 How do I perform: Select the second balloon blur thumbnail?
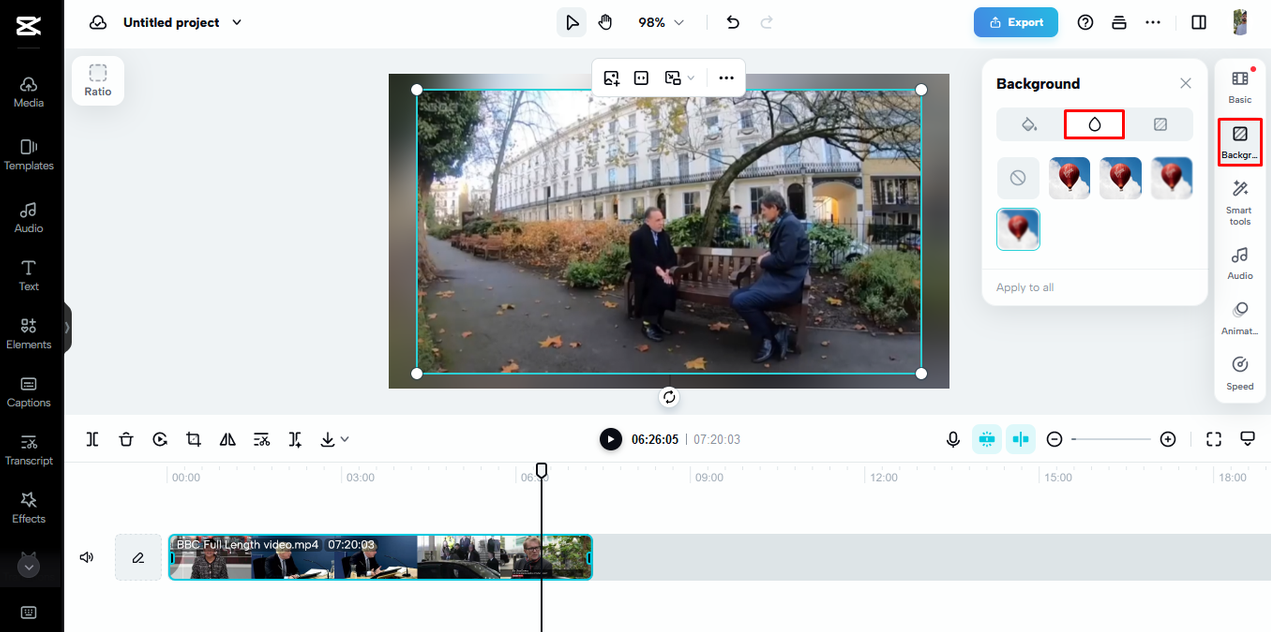coord(1121,178)
